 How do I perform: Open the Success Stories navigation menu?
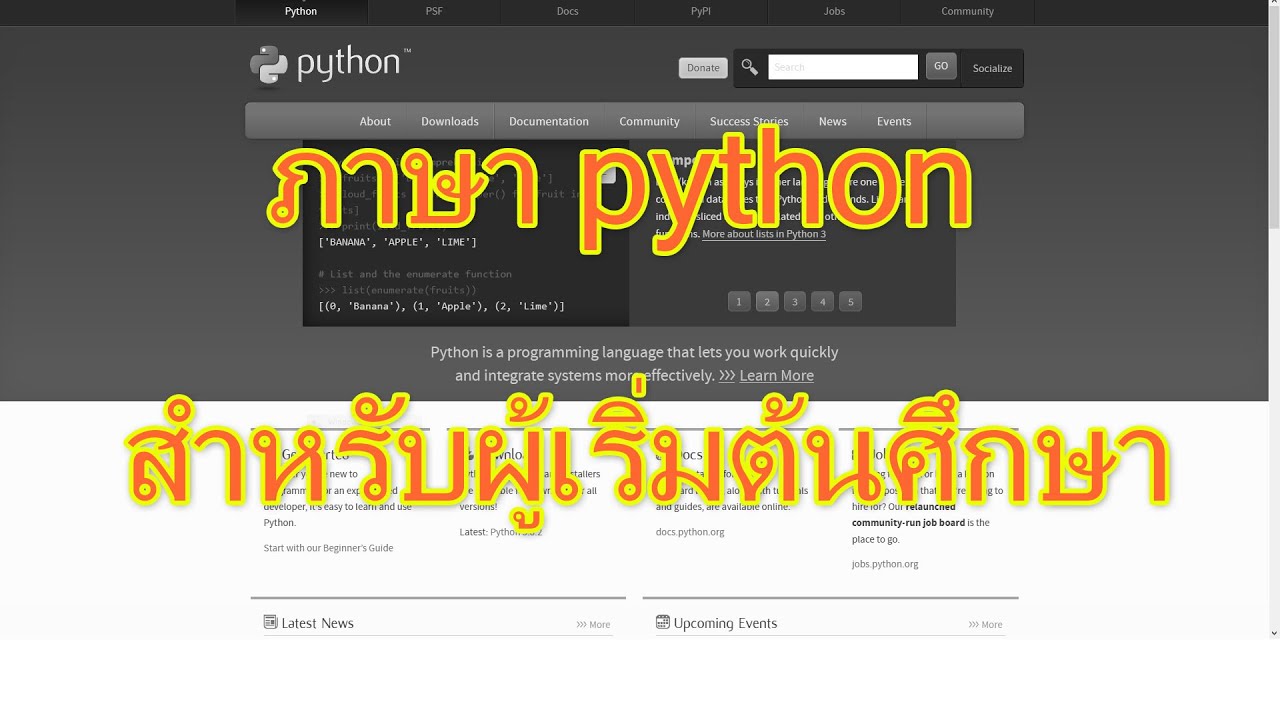(x=749, y=121)
